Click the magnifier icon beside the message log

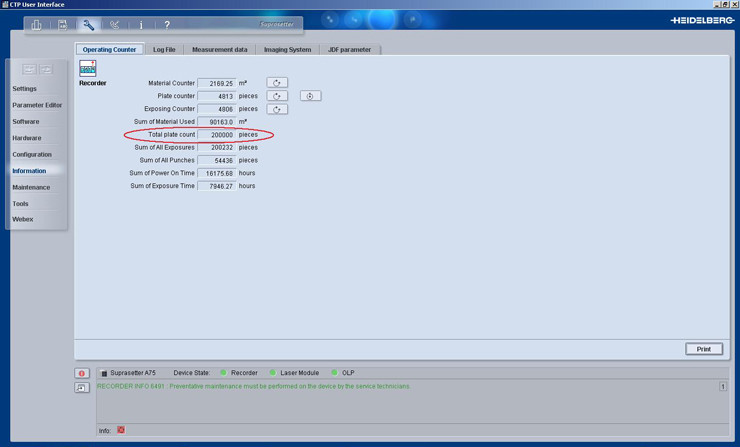click(82, 388)
